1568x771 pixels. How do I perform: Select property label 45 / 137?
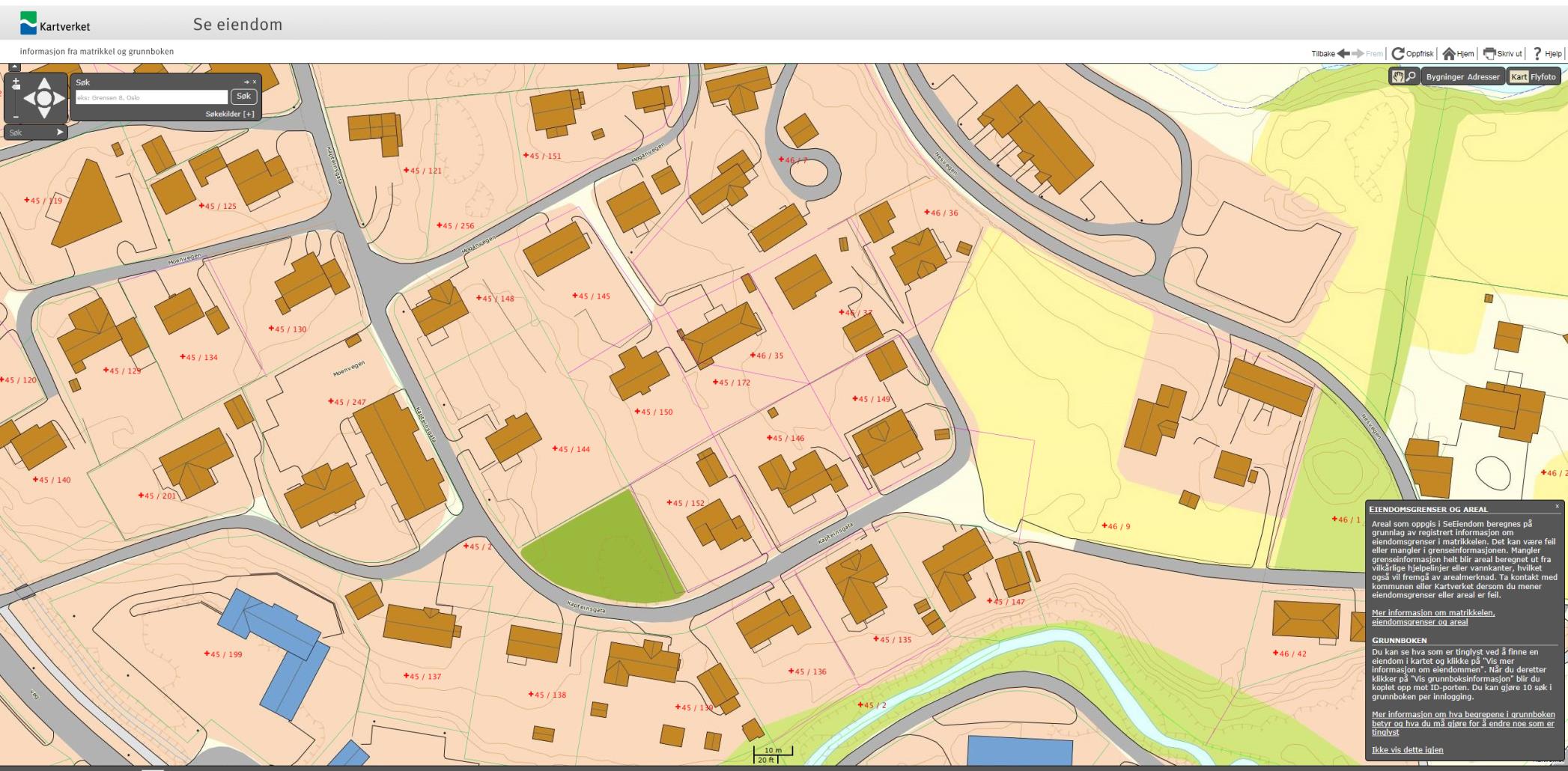[x=422, y=676]
